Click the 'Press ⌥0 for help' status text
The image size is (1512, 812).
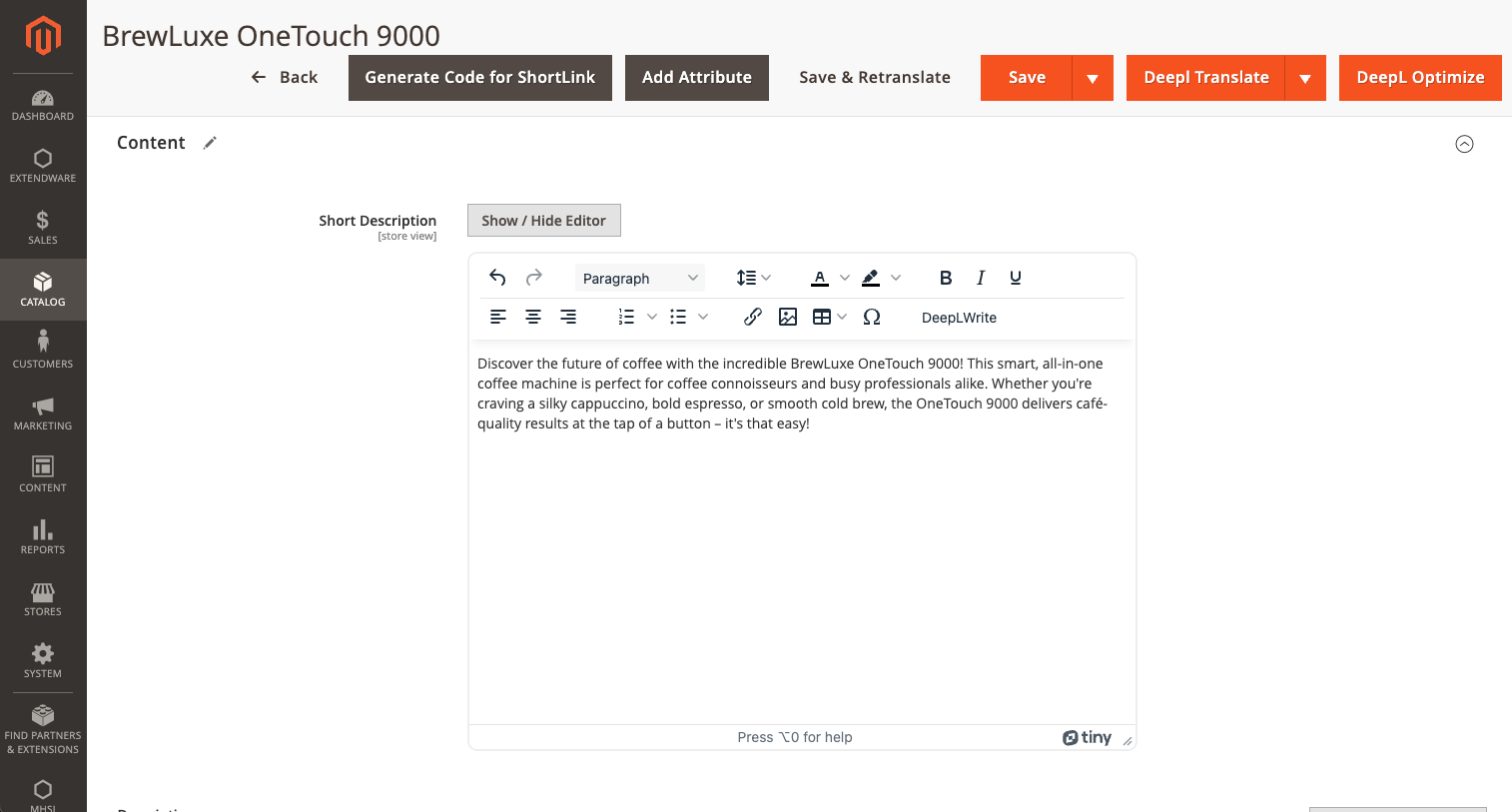coord(795,737)
